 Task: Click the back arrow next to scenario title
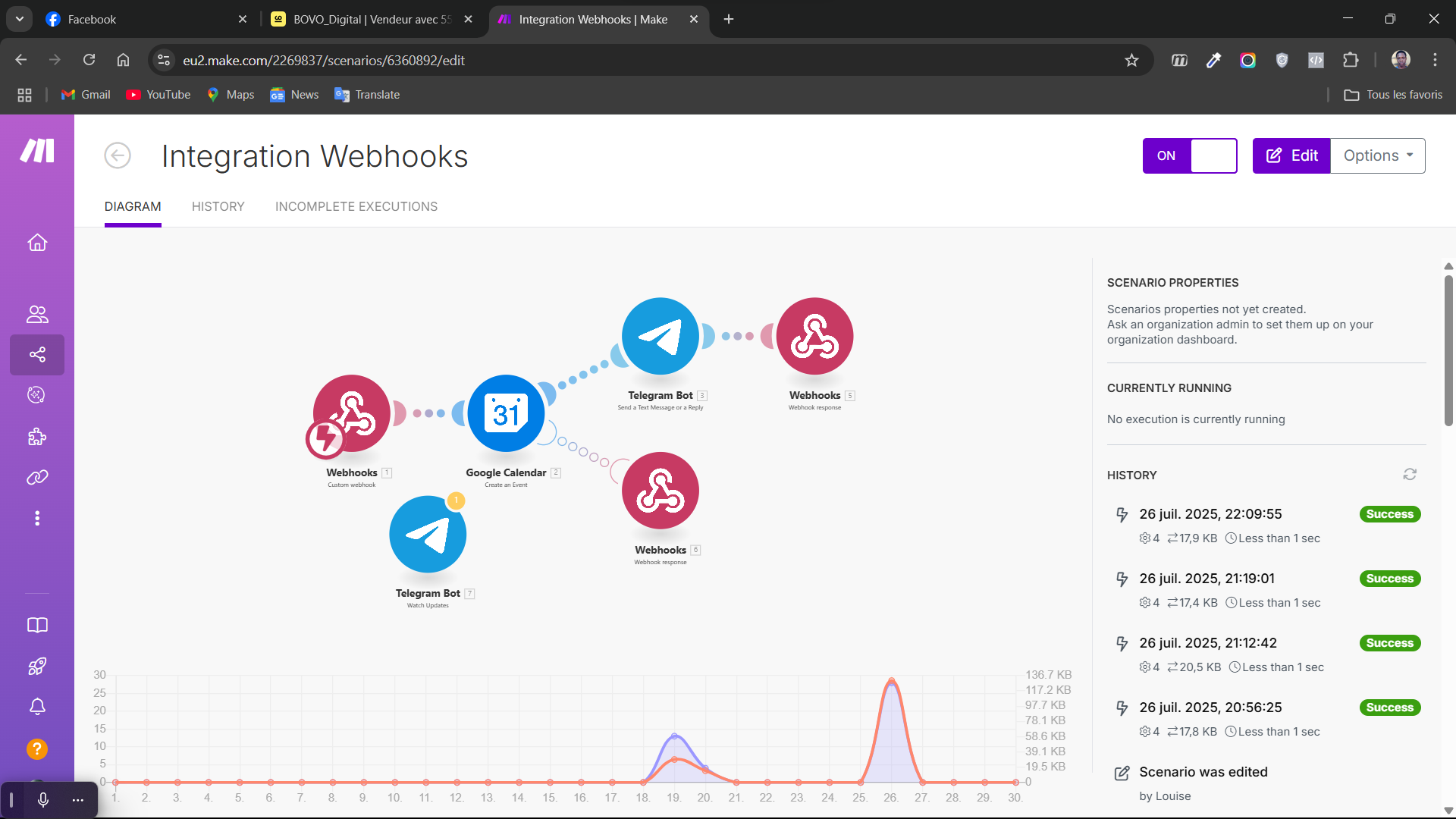coord(118,155)
